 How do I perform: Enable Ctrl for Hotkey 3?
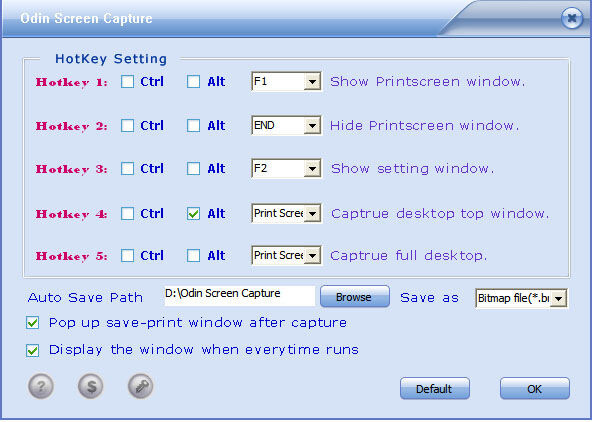pos(127,168)
